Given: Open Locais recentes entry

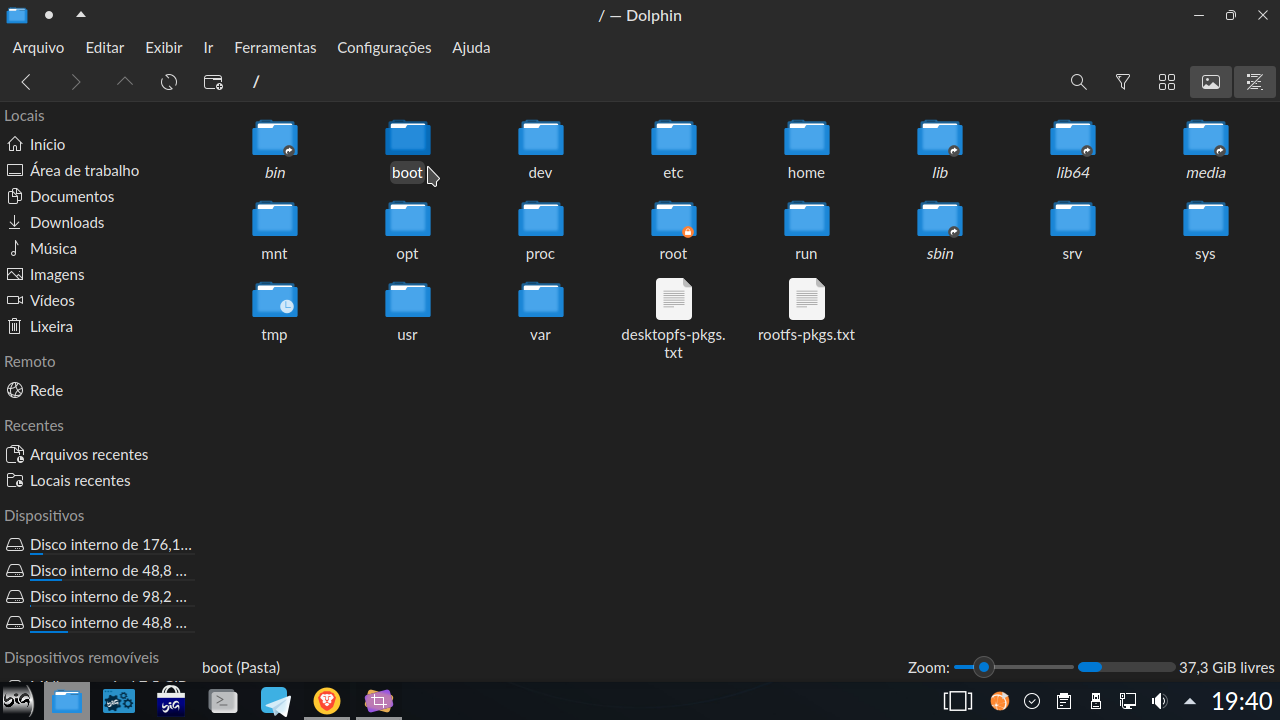Looking at the screenshot, I should coord(98,480).
